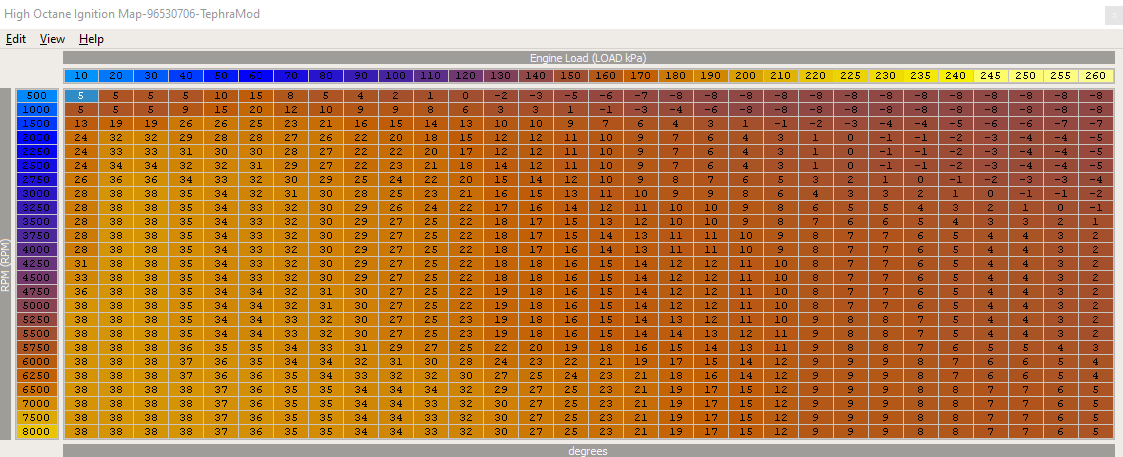Click the 260 kPa load column header
This screenshot has height=457, width=1123.
pyautogui.click(x=1096, y=76)
